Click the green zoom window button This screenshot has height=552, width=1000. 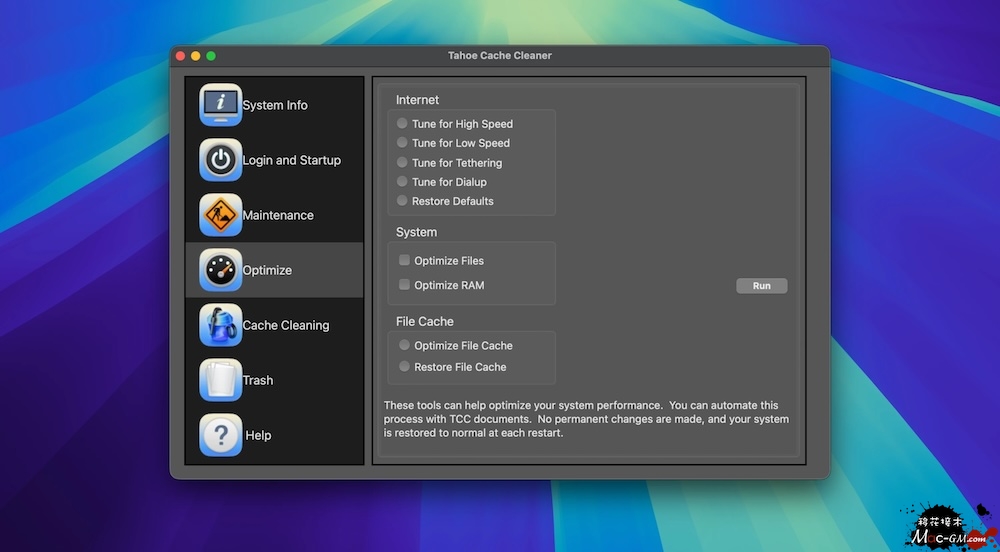[x=211, y=56]
